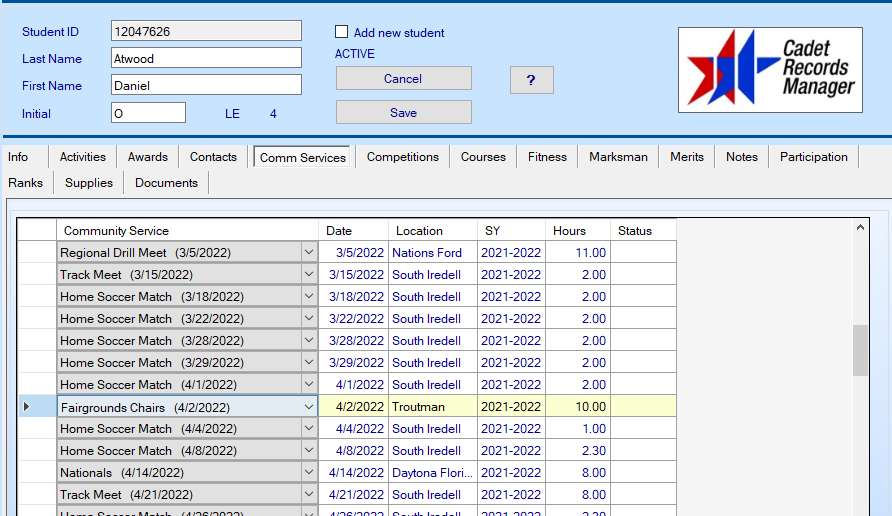Click scrollbar up arrow in the grid
The height and width of the screenshot is (516, 892).
(860, 229)
